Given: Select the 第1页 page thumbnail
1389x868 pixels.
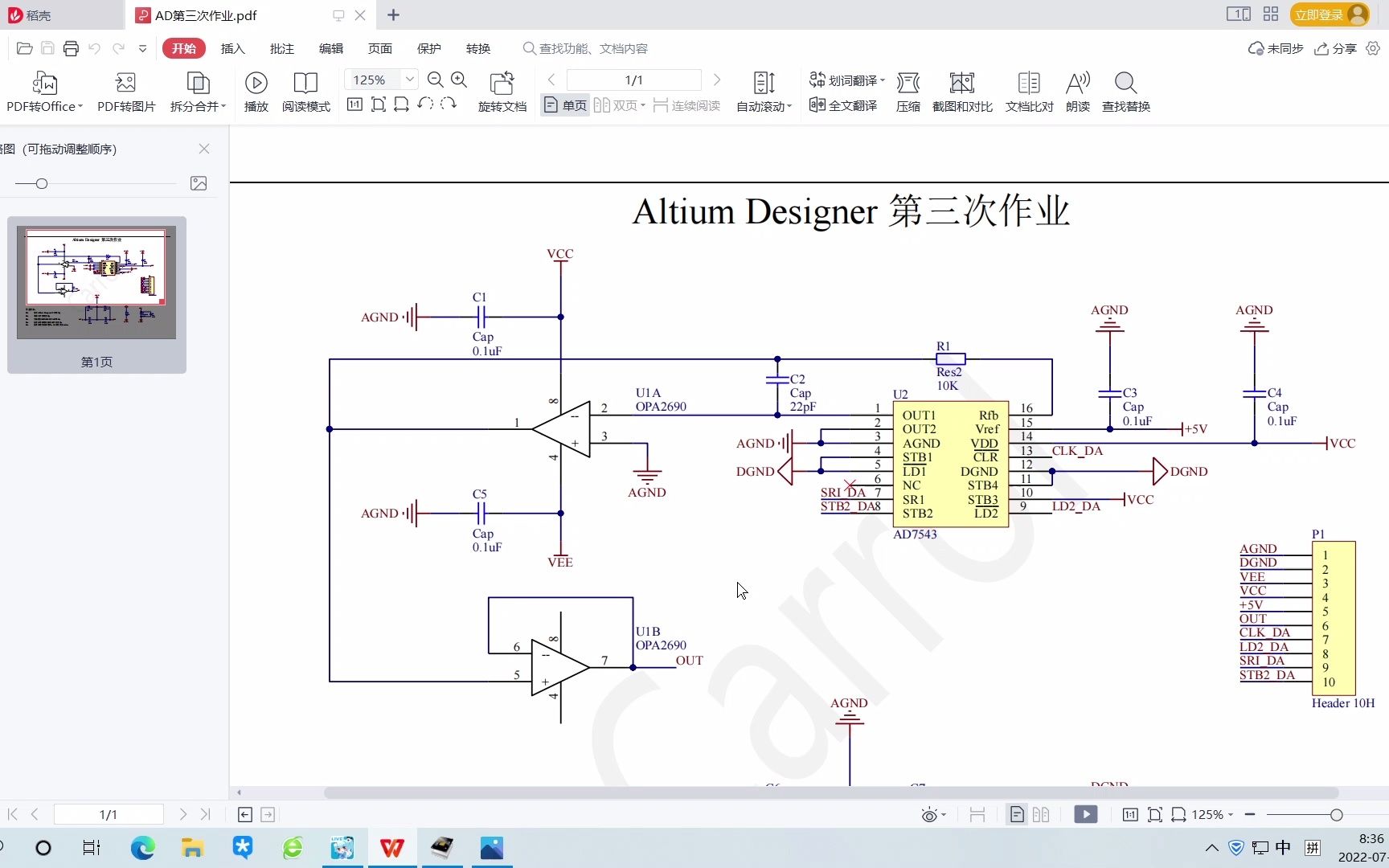Looking at the screenshot, I should point(96,294).
